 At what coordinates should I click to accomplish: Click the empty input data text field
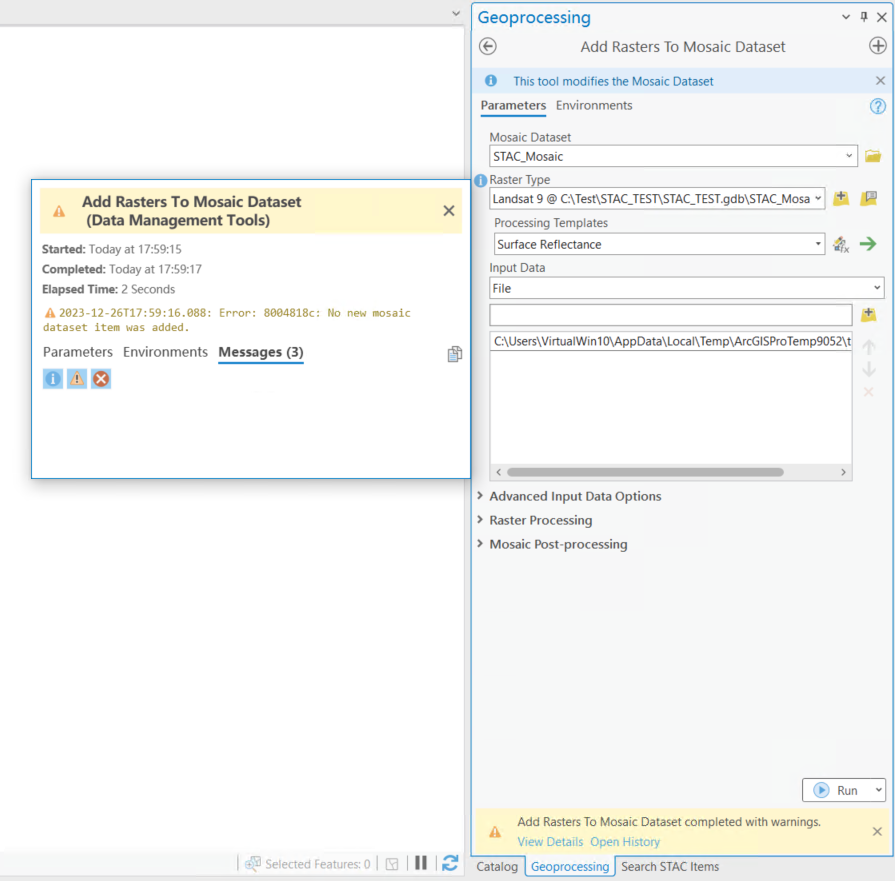tap(670, 314)
